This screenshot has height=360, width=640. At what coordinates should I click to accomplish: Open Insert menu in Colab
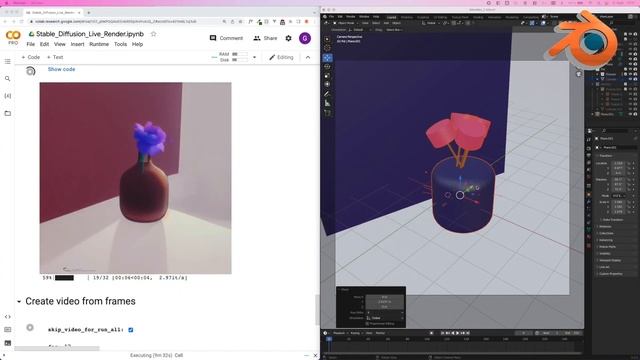(77, 44)
